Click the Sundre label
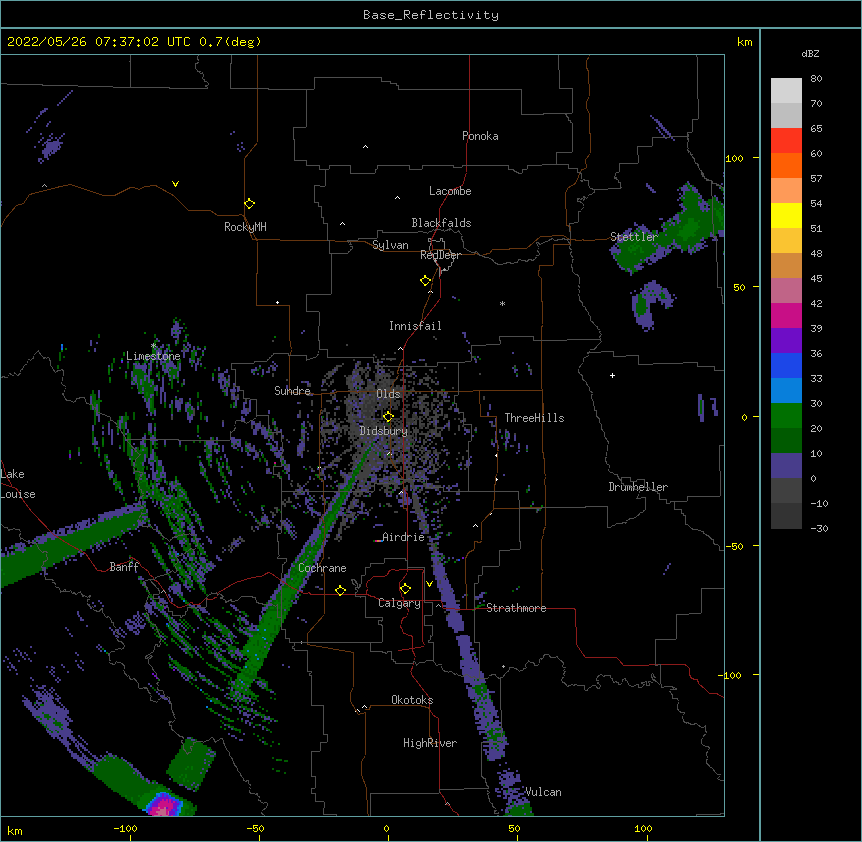The height and width of the screenshot is (842, 862). tap(292, 391)
